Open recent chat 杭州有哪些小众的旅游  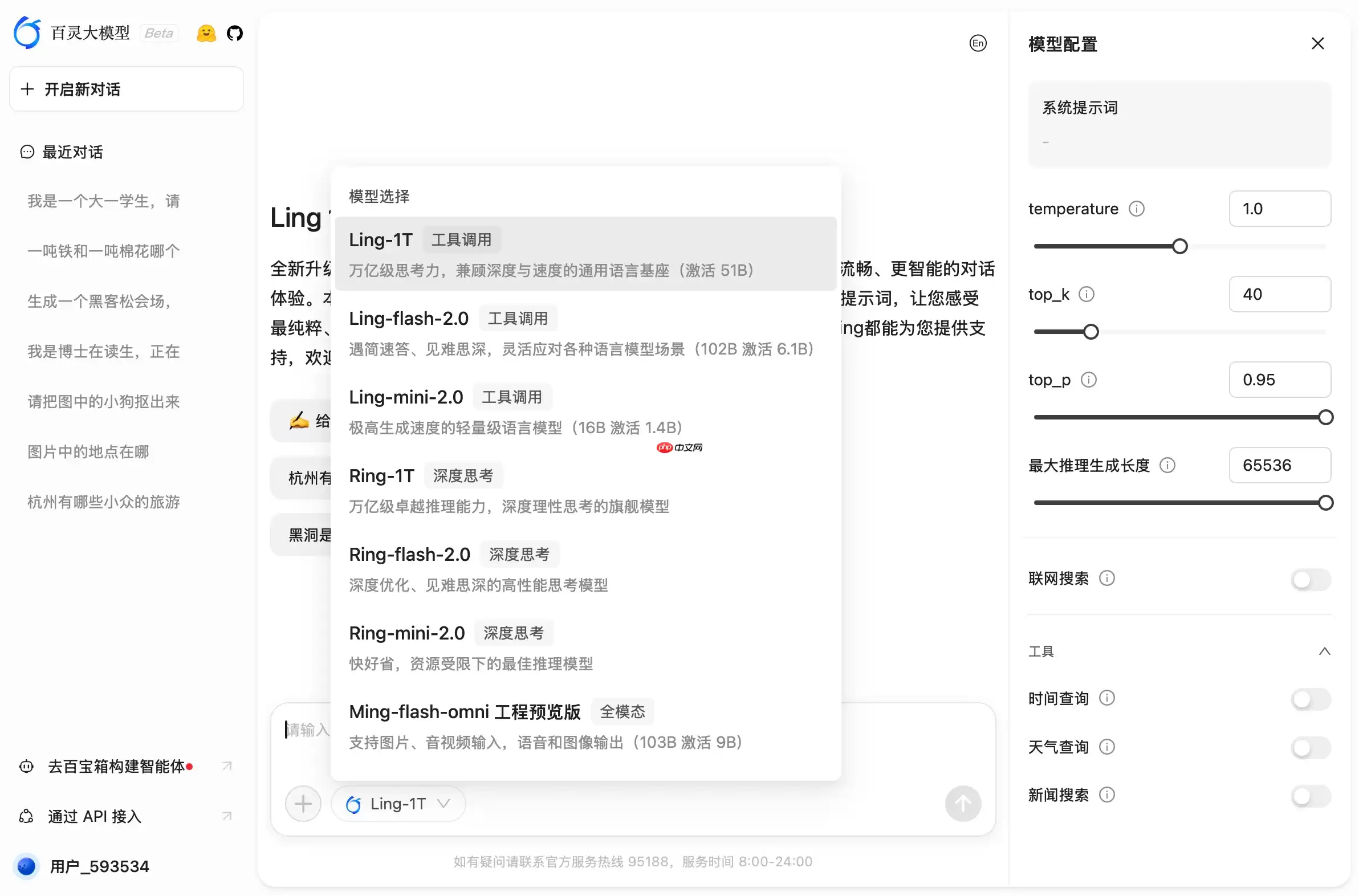tap(103, 502)
